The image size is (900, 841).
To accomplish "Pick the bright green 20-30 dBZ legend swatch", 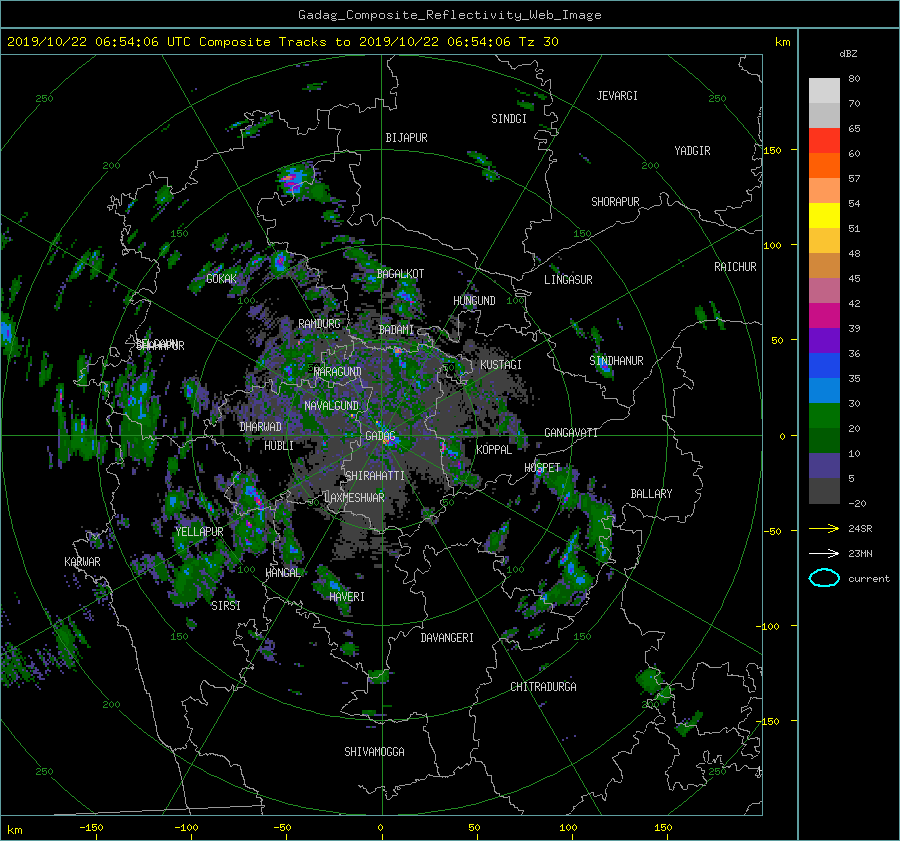I will [824, 415].
